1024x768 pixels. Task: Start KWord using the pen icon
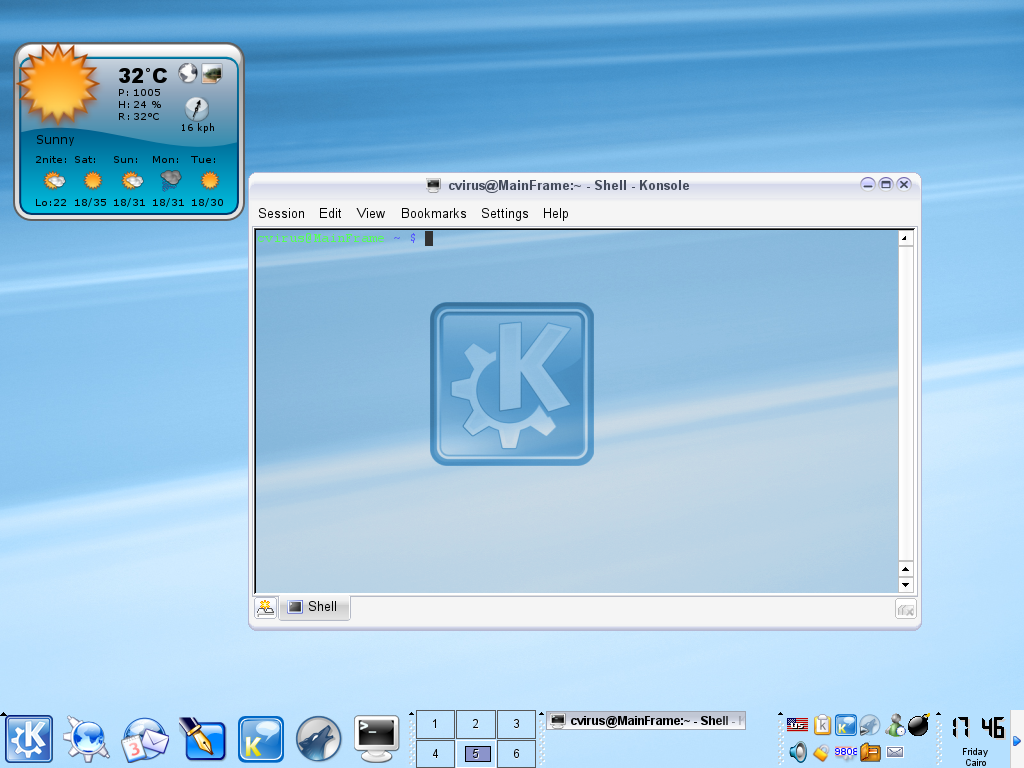tap(204, 738)
